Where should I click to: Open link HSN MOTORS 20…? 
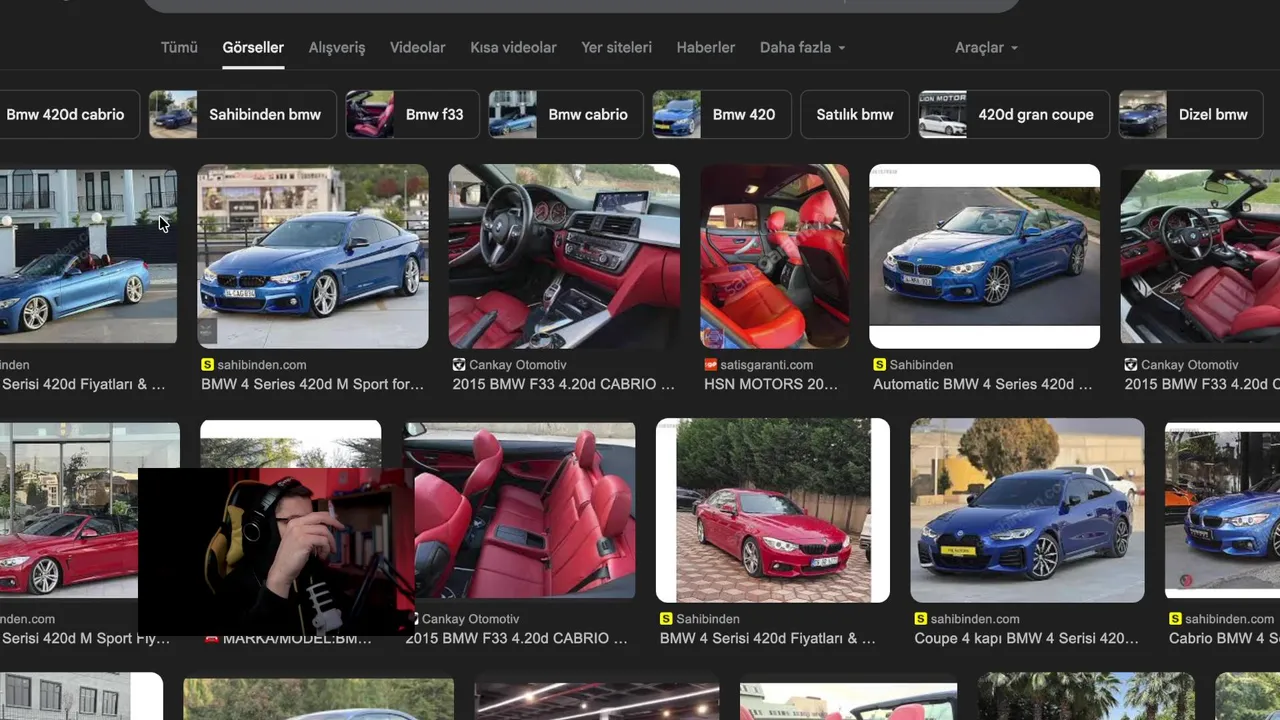click(770, 384)
